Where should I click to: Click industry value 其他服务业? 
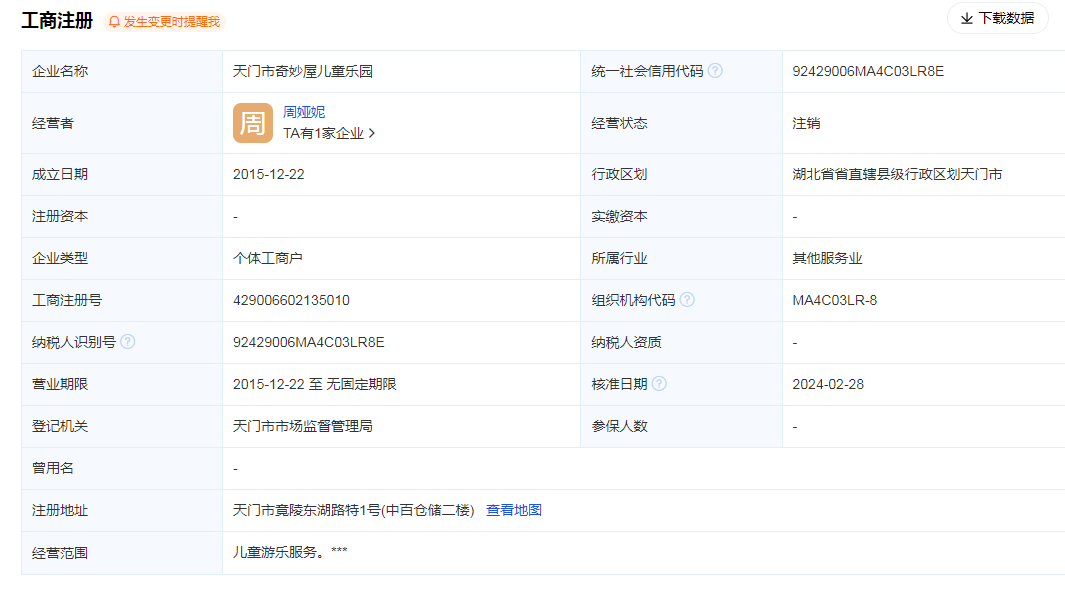click(x=827, y=258)
